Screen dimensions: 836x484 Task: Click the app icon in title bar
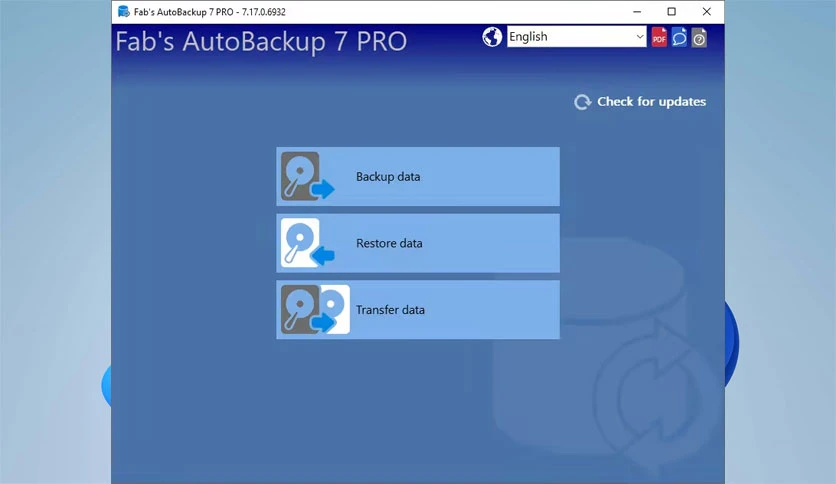click(123, 11)
